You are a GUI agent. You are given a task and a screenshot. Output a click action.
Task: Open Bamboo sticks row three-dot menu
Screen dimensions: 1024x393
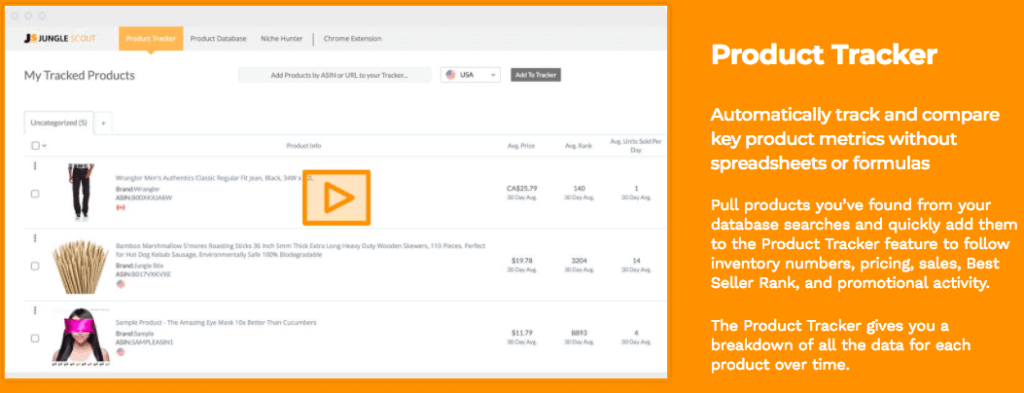coord(35,238)
